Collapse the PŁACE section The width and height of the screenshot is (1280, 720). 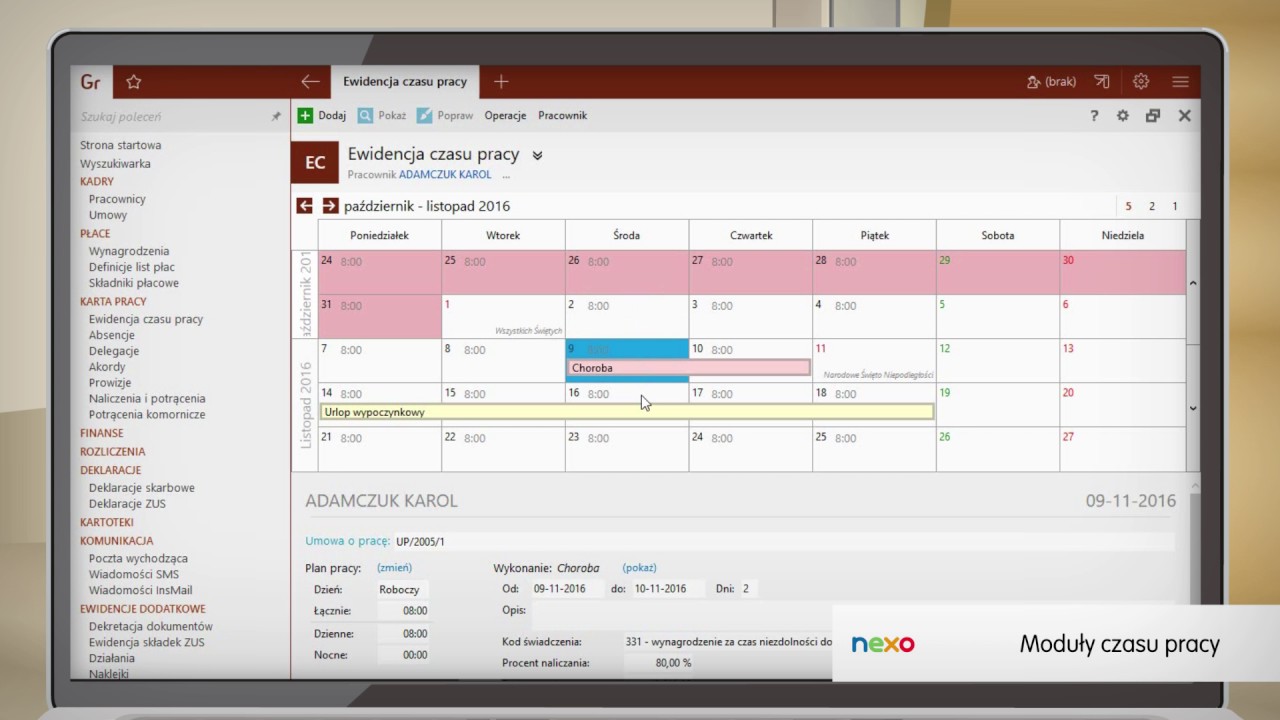point(95,233)
